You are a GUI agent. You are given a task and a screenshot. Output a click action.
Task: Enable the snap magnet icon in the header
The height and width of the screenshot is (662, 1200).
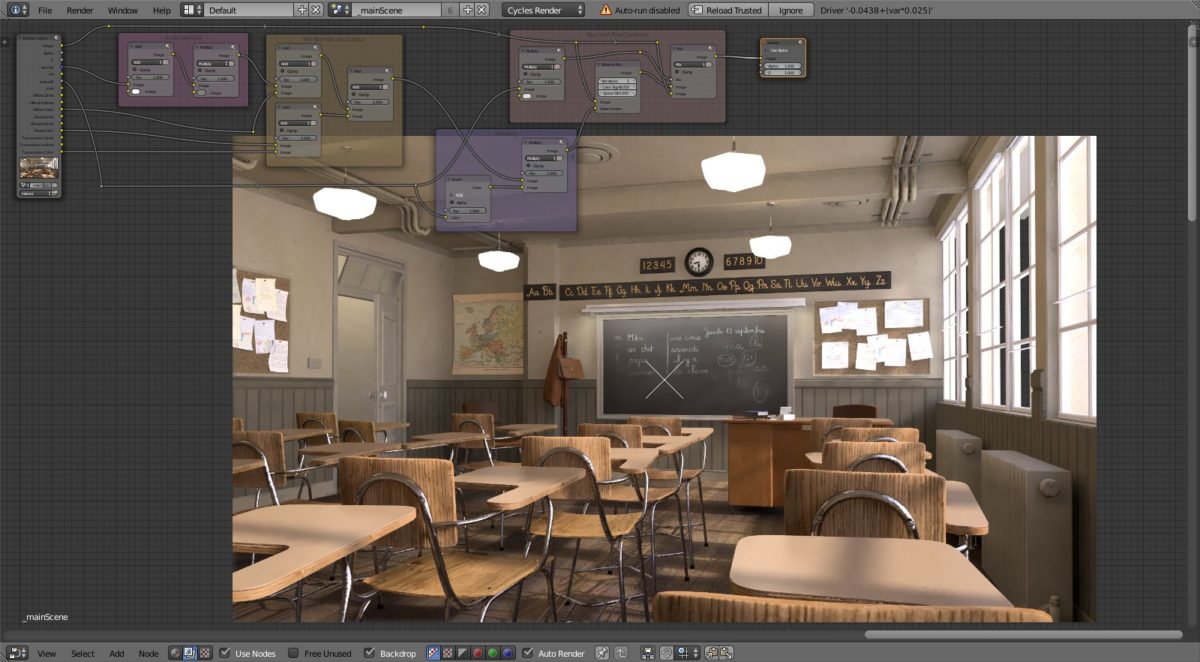(665, 653)
